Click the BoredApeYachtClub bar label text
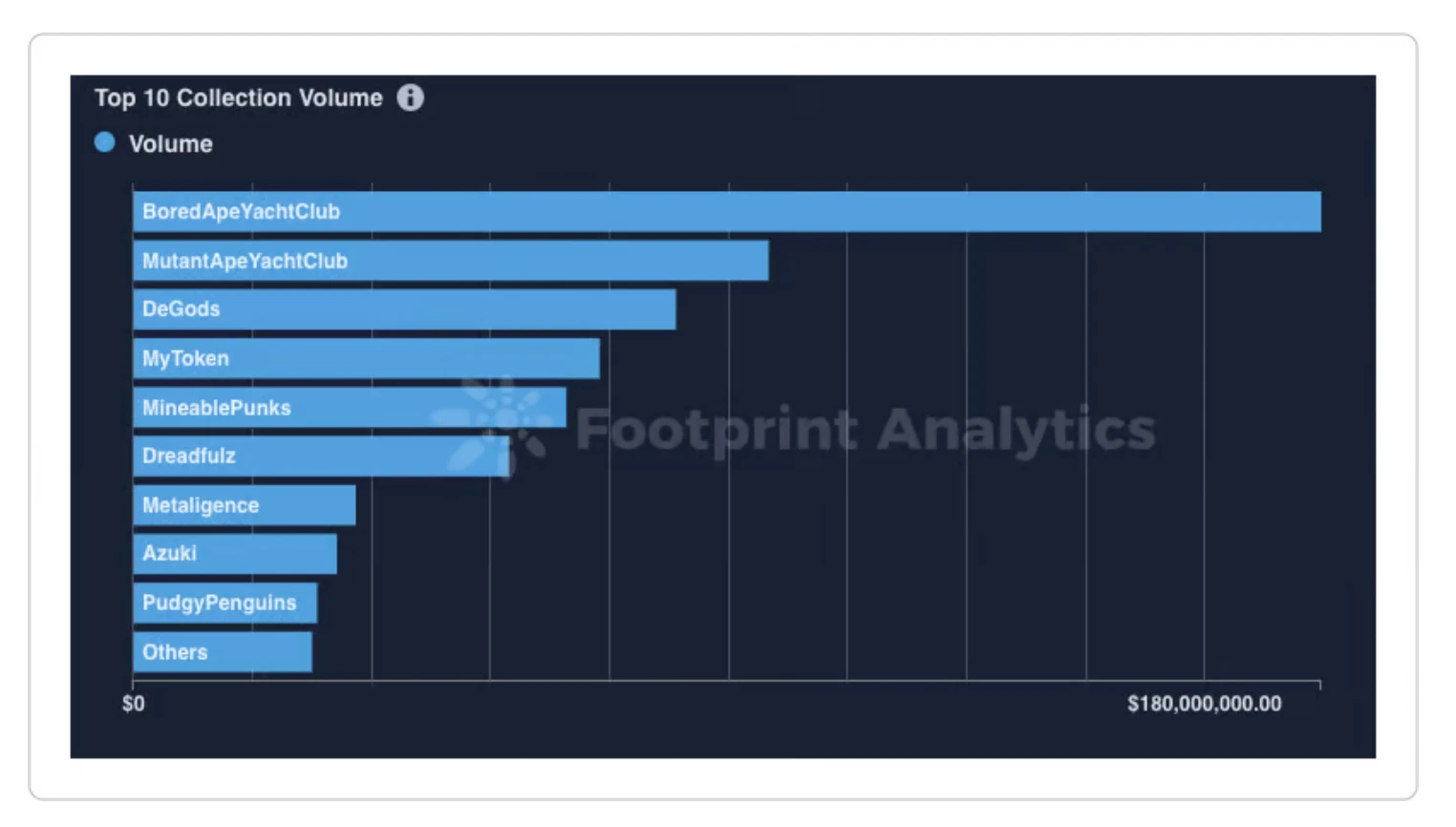The height and width of the screenshot is (827, 1456). tap(241, 212)
